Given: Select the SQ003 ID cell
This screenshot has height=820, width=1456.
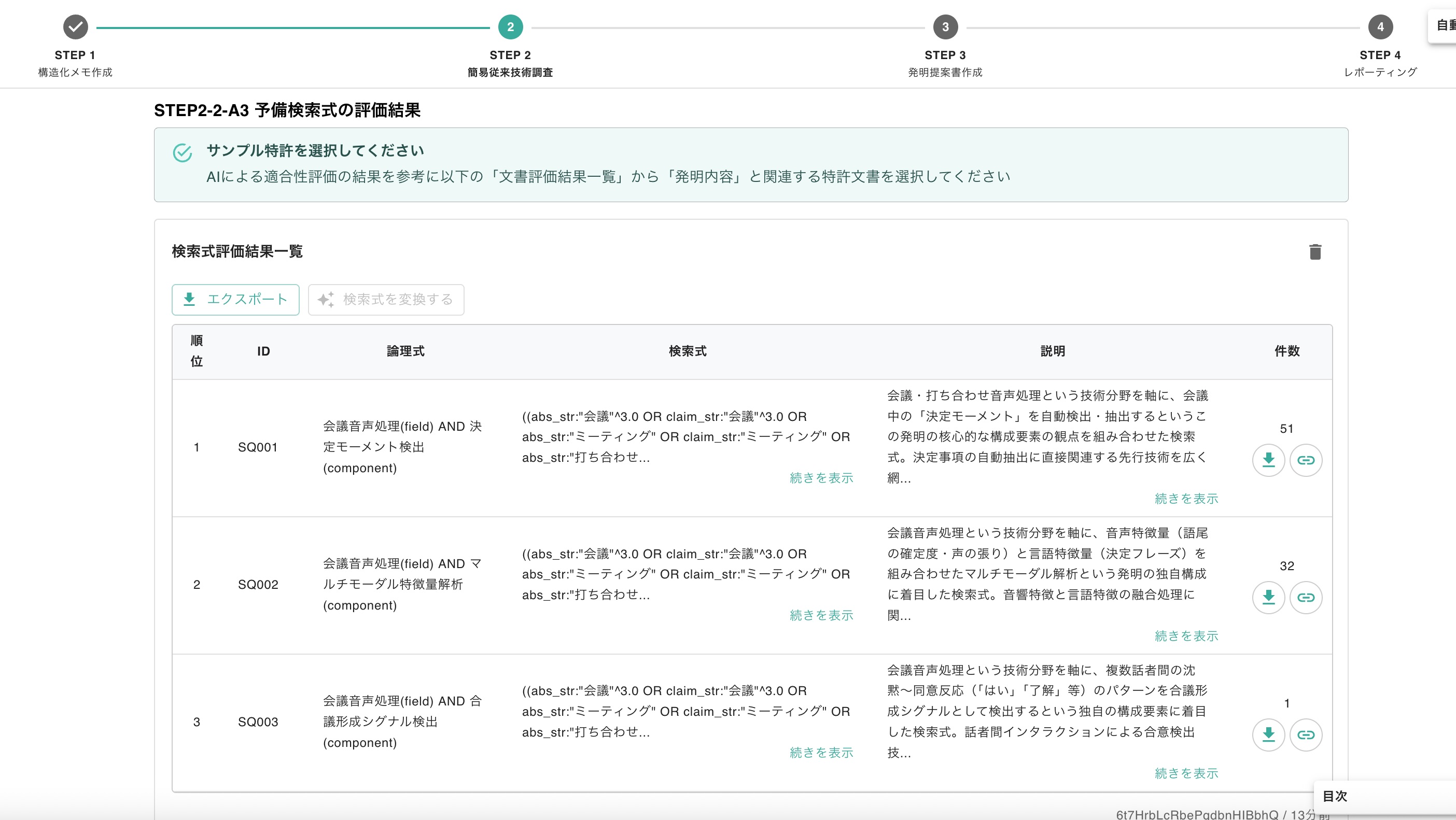Looking at the screenshot, I should (258, 722).
